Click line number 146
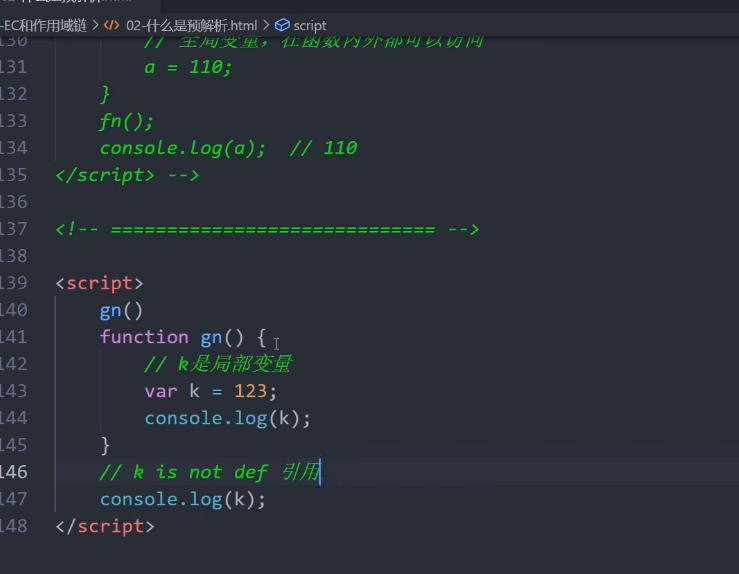The height and width of the screenshot is (574, 739). pos(13,472)
